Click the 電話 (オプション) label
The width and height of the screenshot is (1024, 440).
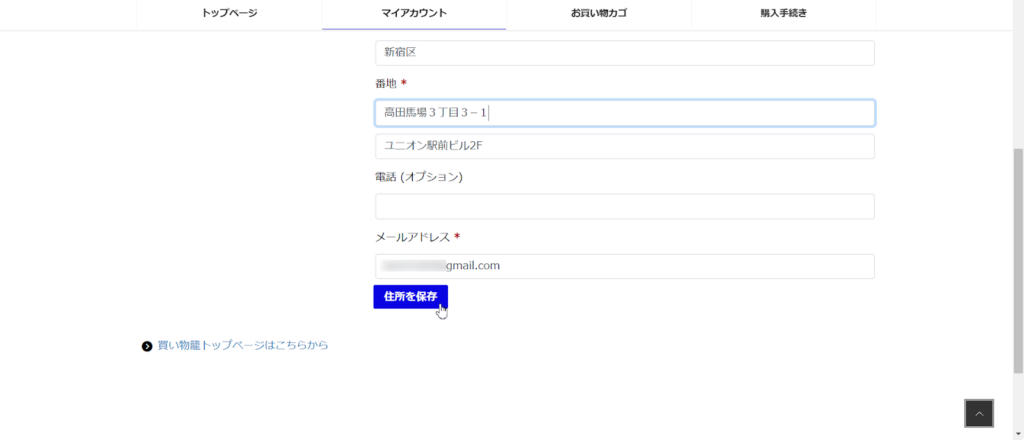coord(418,177)
